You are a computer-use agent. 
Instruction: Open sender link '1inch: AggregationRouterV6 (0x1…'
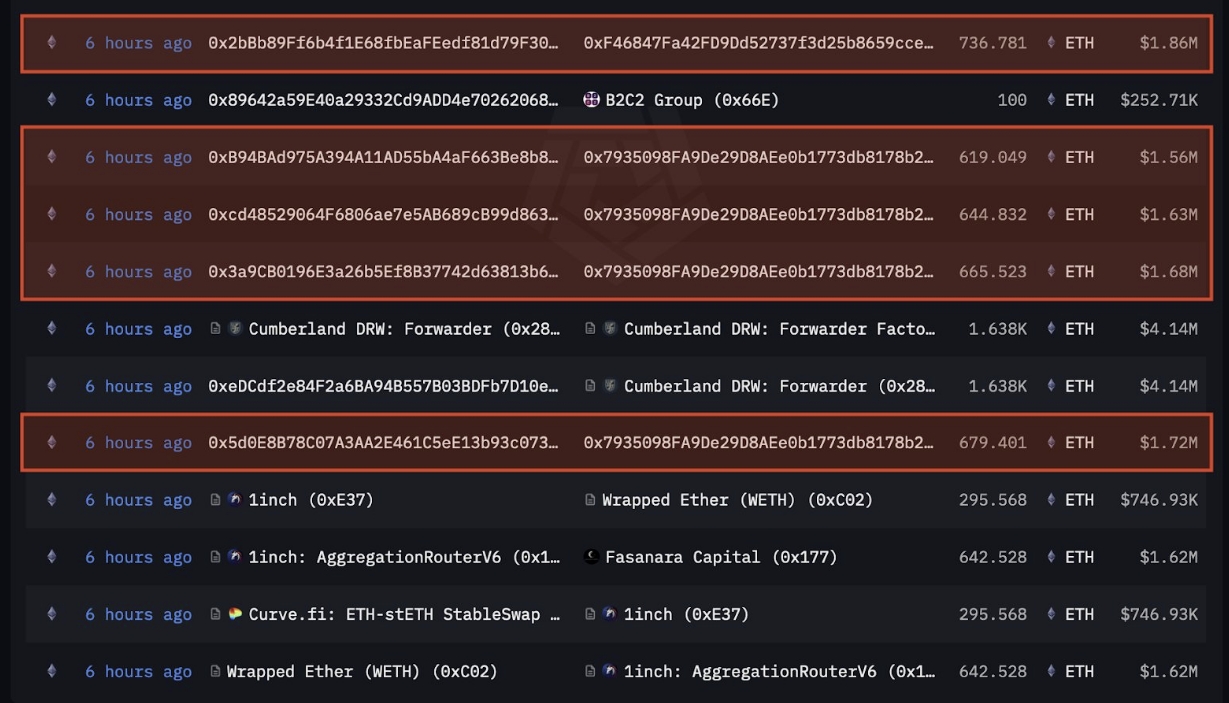point(404,557)
